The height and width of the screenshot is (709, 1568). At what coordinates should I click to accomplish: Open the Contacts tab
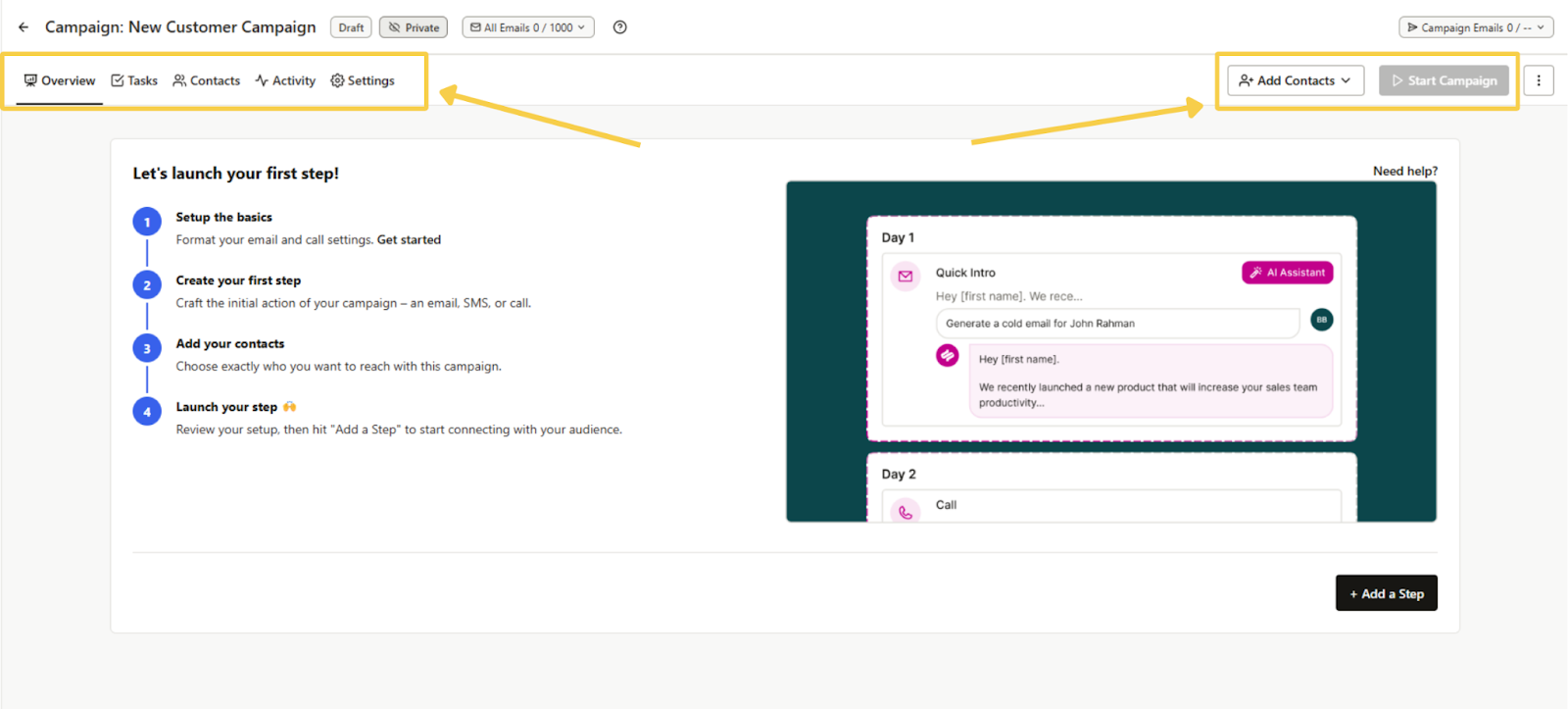point(207,80)
